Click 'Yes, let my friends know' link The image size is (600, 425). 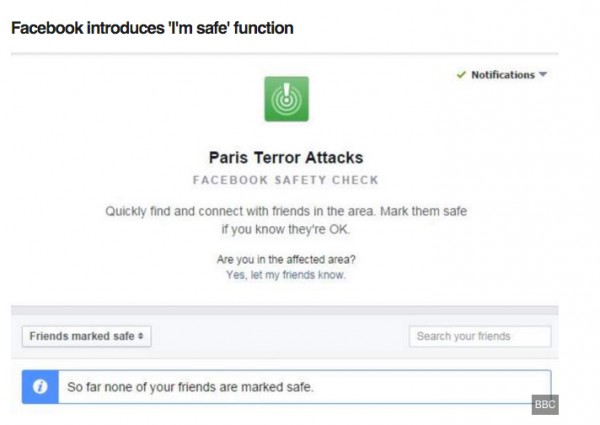pos(286,275)
